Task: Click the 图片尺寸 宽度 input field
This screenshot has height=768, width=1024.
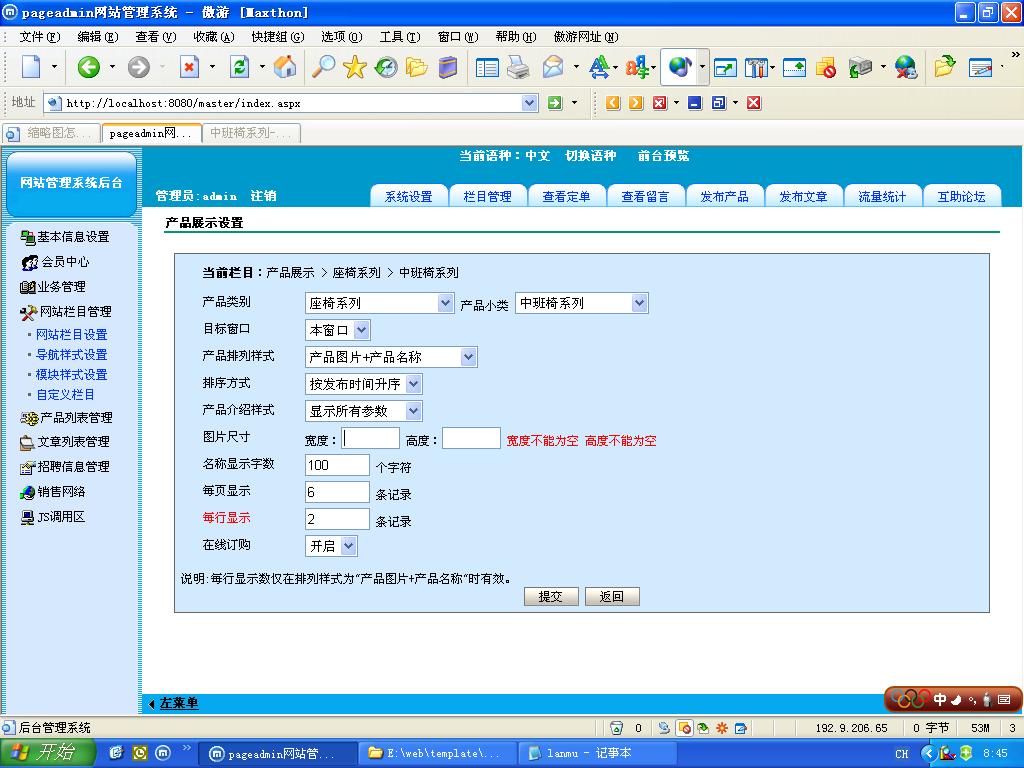Action: [371, 438]
